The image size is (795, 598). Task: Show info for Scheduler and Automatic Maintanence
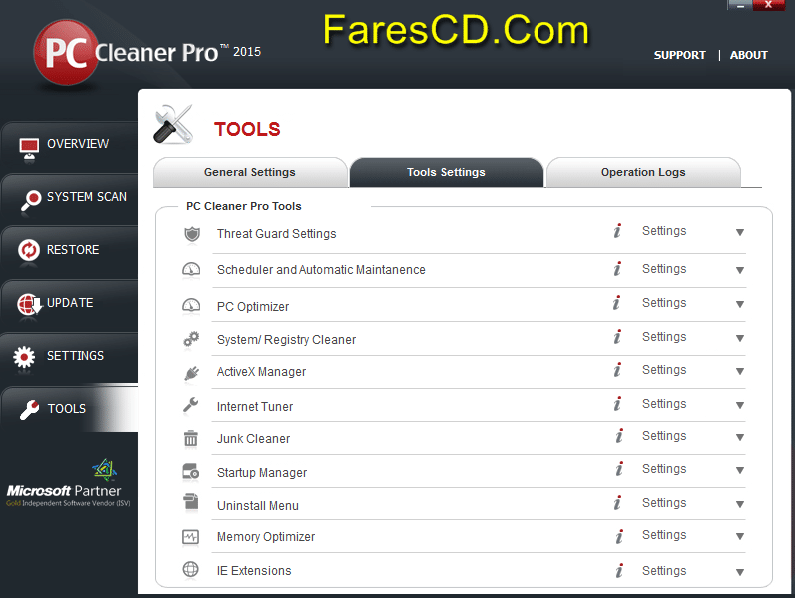617,268
